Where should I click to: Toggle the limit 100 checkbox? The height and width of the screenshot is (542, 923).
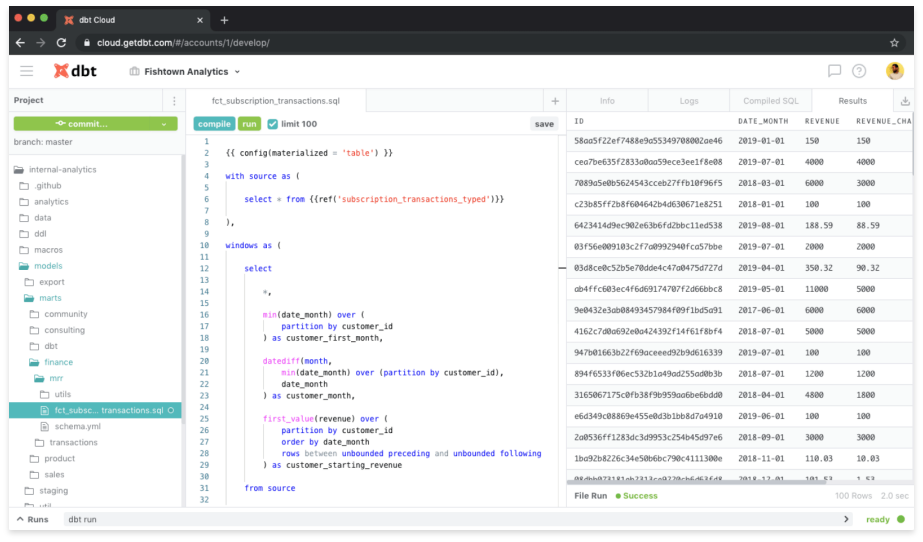click(273, 124)
